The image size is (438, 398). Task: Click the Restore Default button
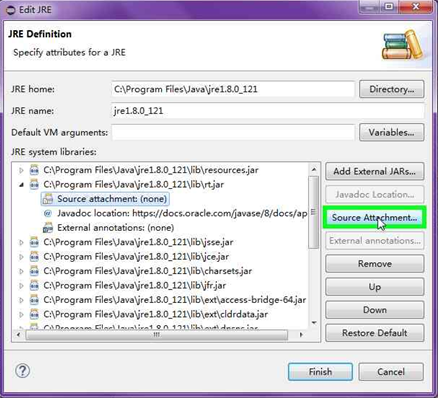[x=375, y=333]
